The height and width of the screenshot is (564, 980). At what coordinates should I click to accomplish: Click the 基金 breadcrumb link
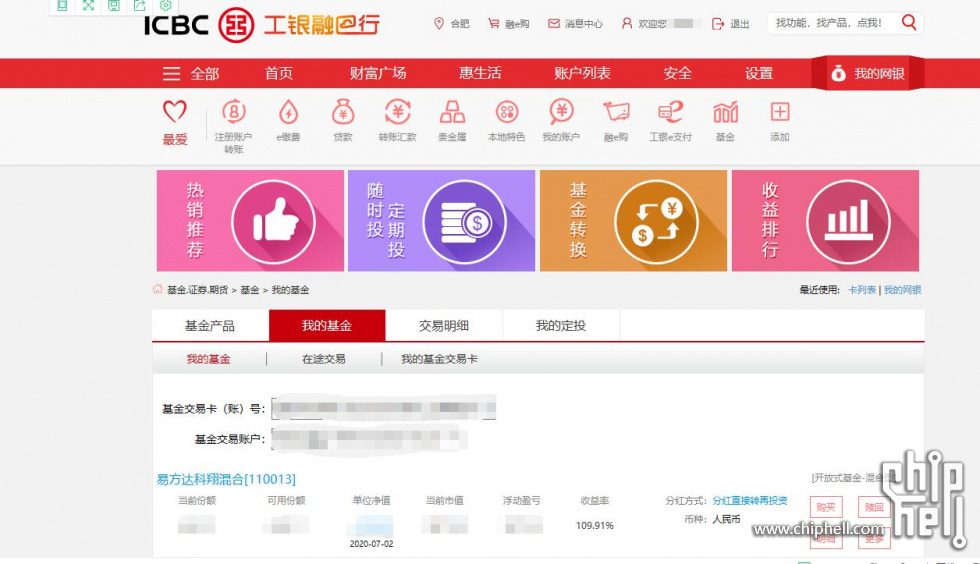pyautogui.click(x=249, y=290)
